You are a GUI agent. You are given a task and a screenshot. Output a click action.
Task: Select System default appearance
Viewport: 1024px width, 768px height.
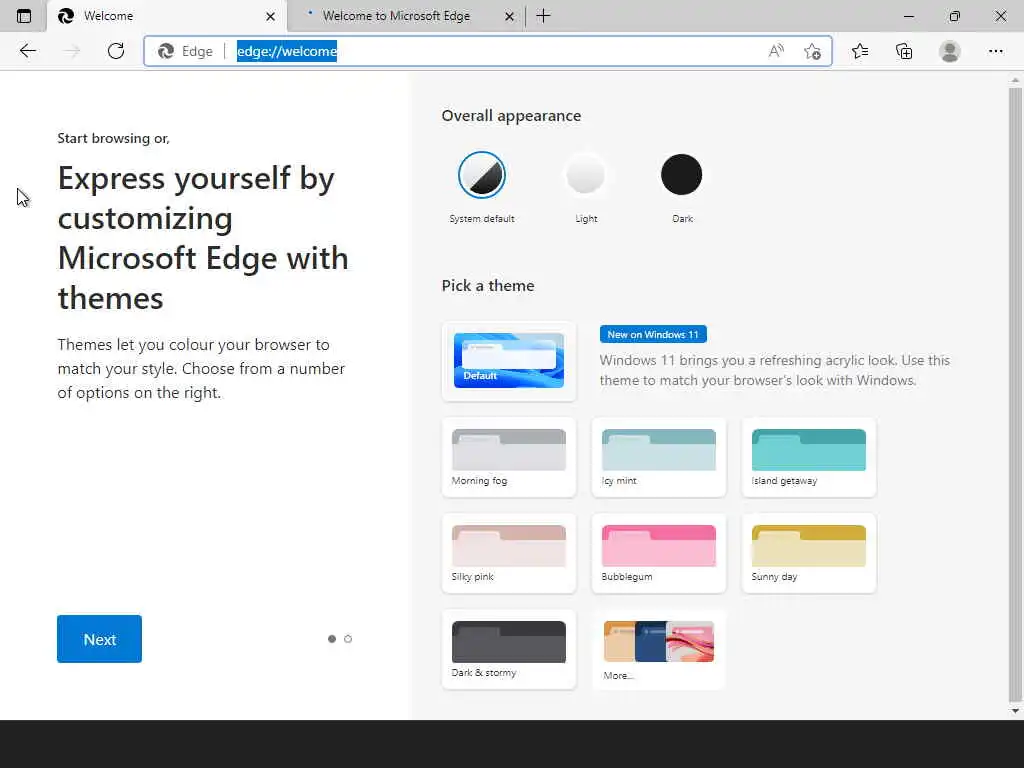click(482, 175)
